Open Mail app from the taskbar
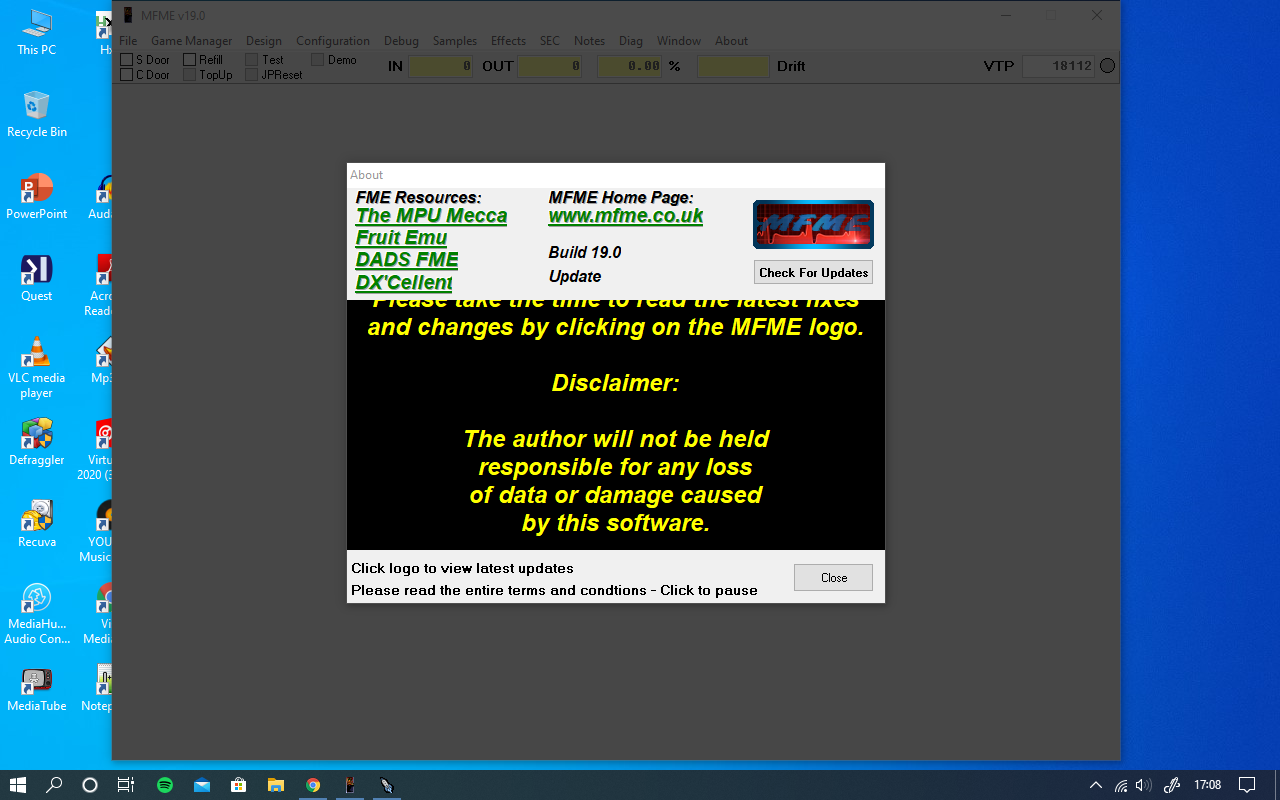1280x800 pixels. click(202, 785)
